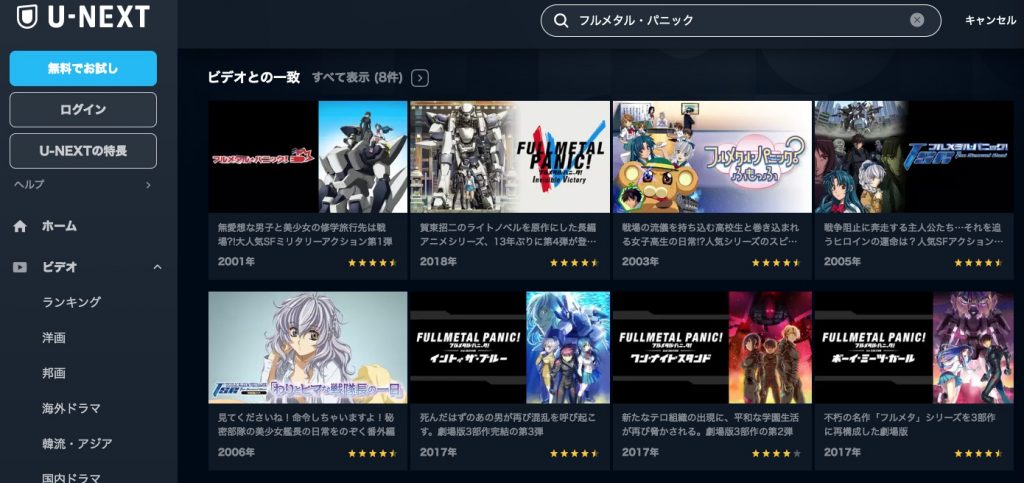Expand the ヘルプ arrow
The image size is (1024, 483).
[148, 185]
